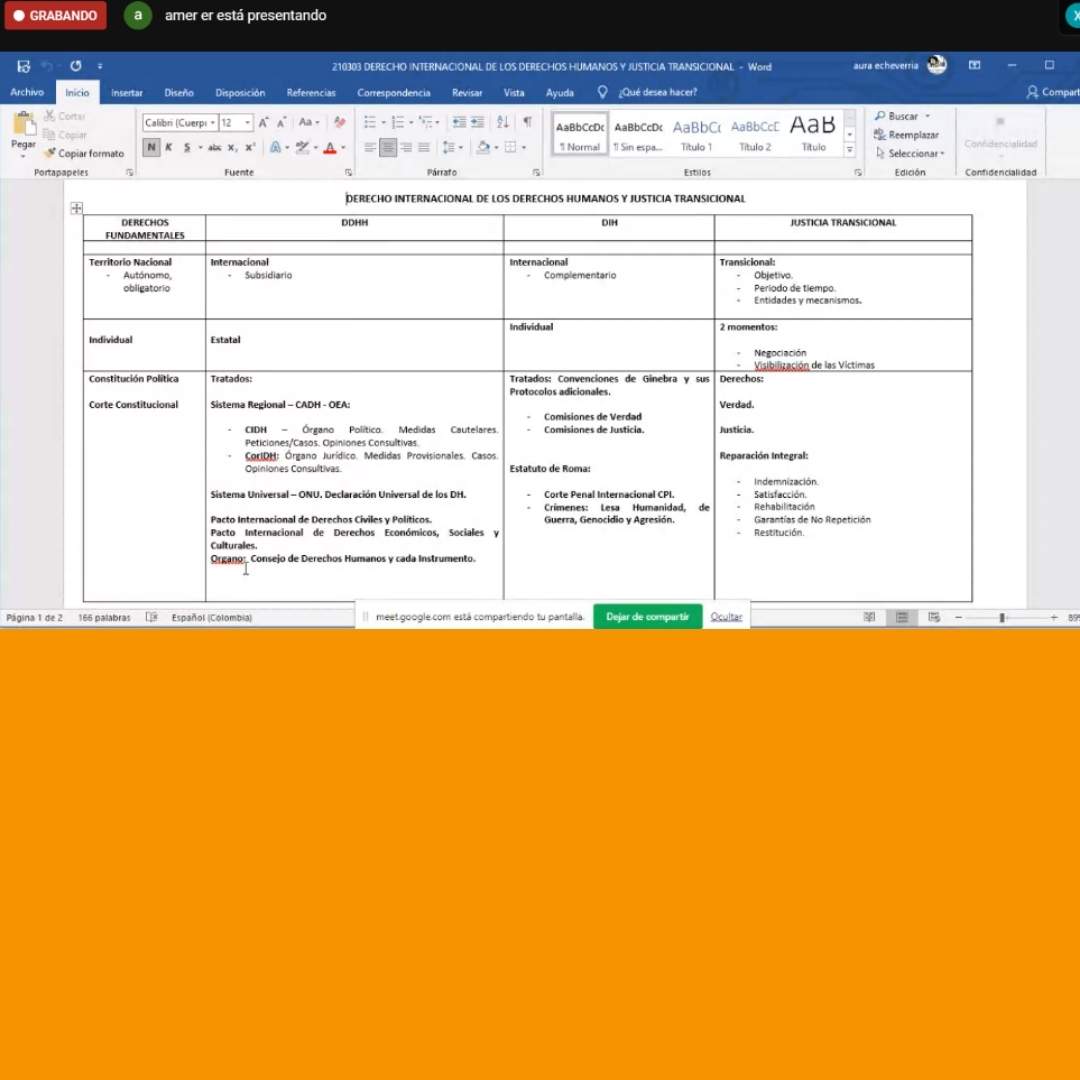Open the aura echeverria account avatar
The image size is (1080, 1080).
(937, 65)
